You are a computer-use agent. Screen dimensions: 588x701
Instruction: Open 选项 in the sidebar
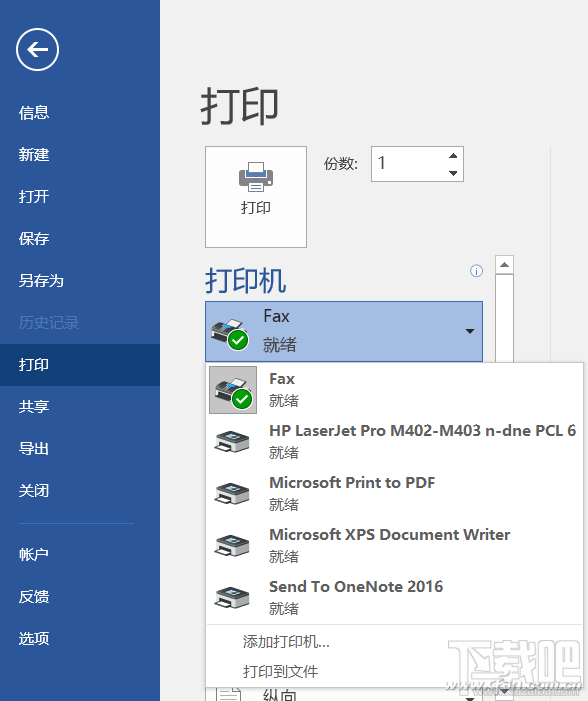click(34, 638)
